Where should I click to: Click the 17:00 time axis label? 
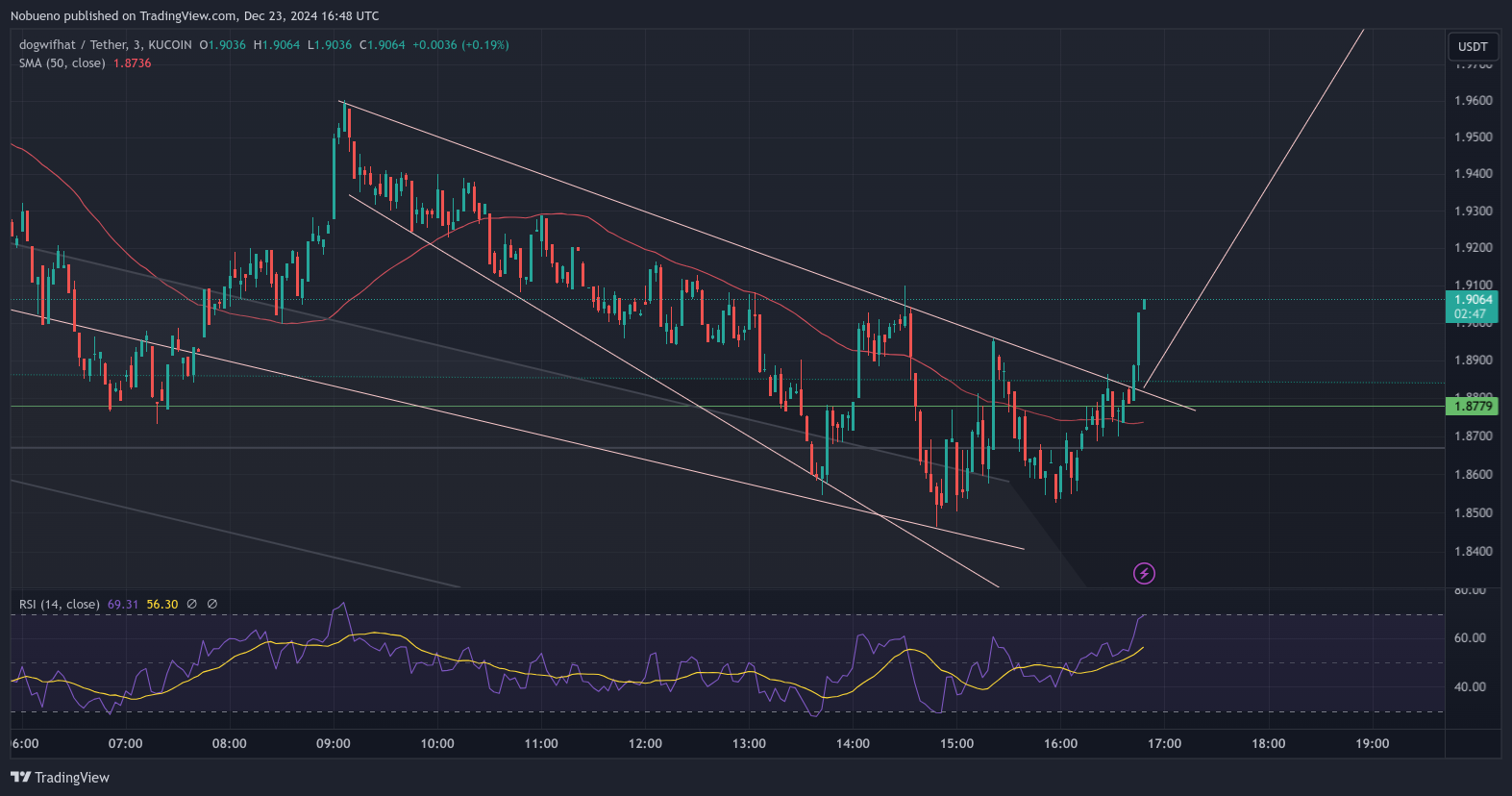(x=1164, y=744)
